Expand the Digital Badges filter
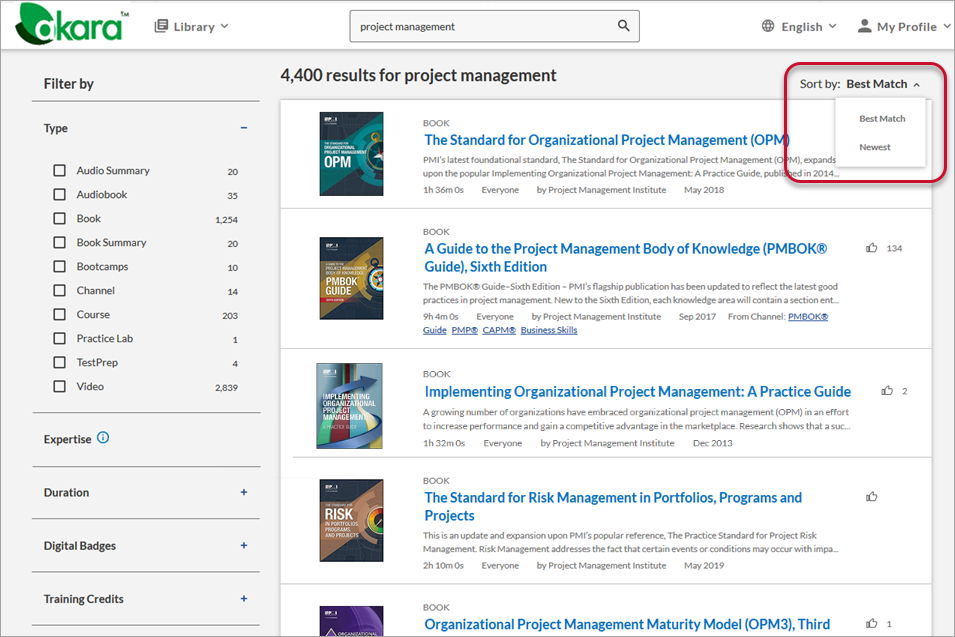Viewport: 955px width, 637px height. coord(243,546)
